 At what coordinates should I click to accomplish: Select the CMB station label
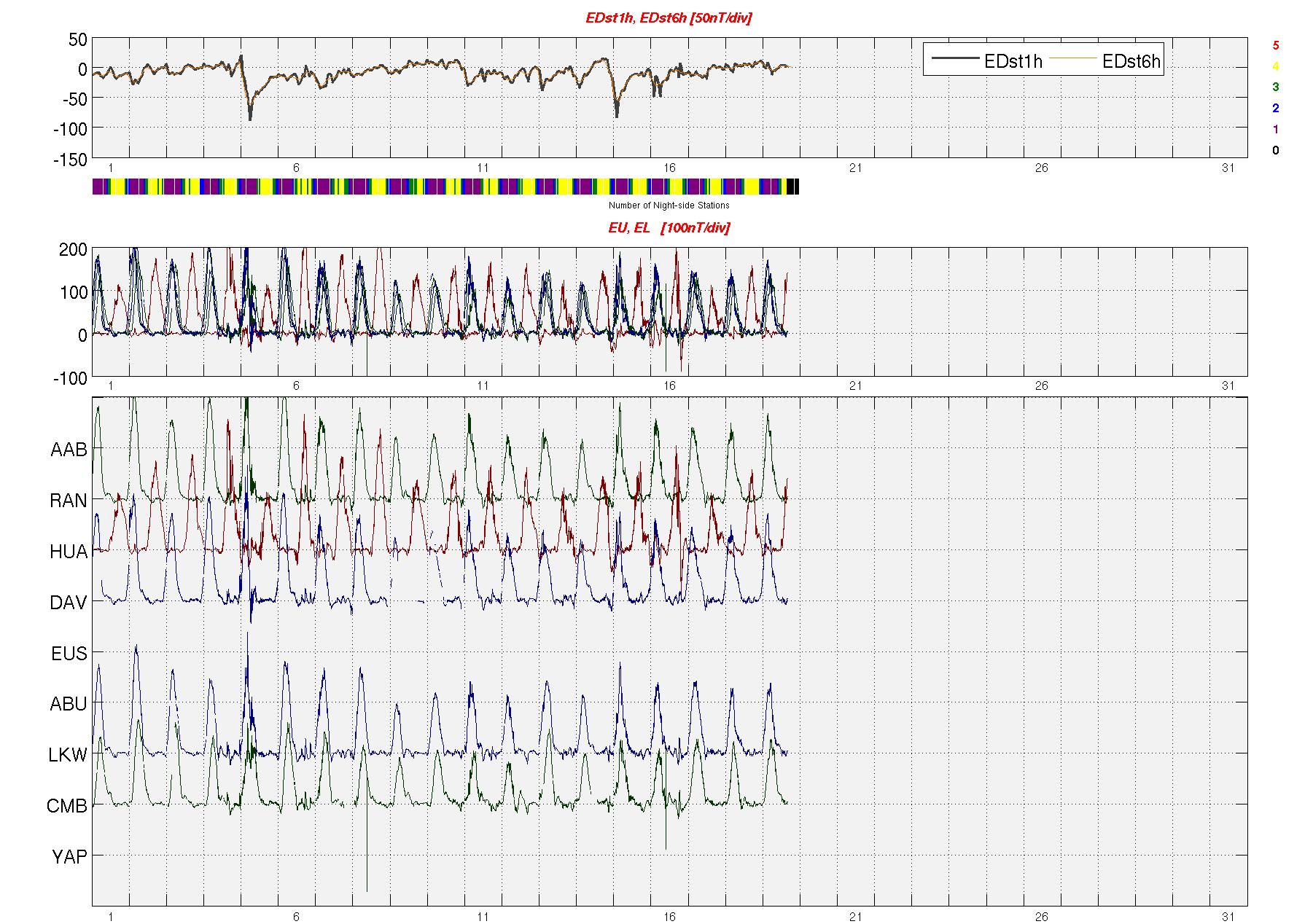[67, 806]
